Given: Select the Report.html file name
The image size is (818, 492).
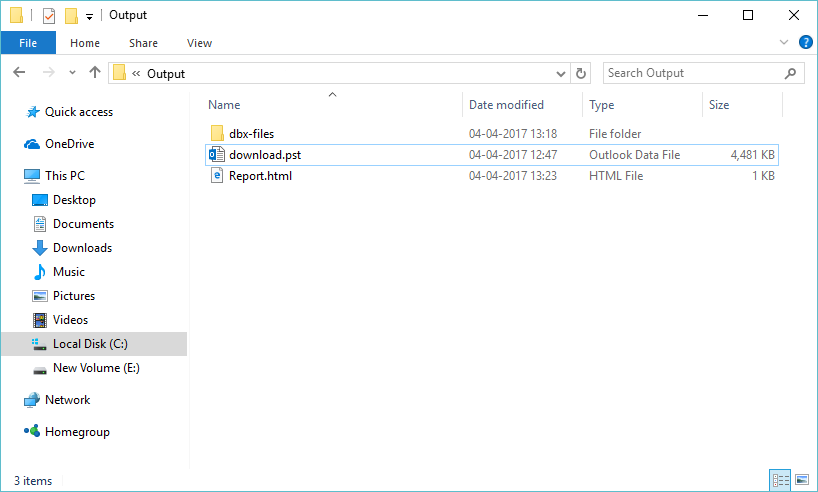Looking at the screenshot, I should 260,176.
